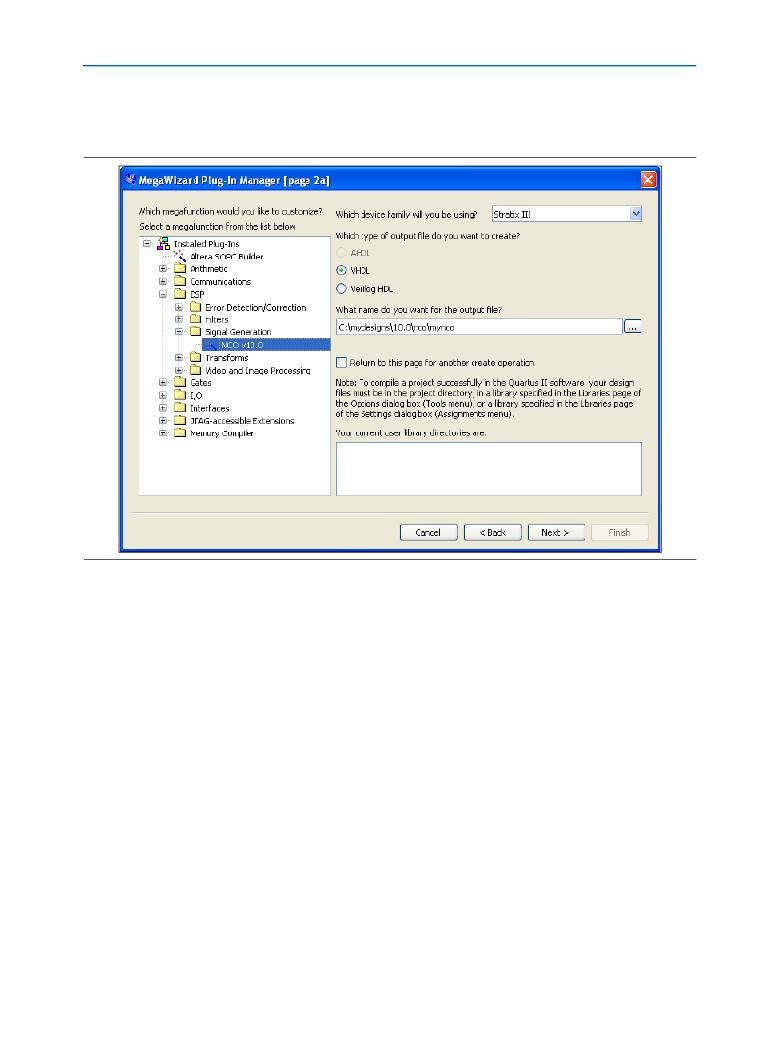The width and height of the screenshot is (780, 1038).
Task: Click the I/O folder icon
Action: click(x=179, y=395)
